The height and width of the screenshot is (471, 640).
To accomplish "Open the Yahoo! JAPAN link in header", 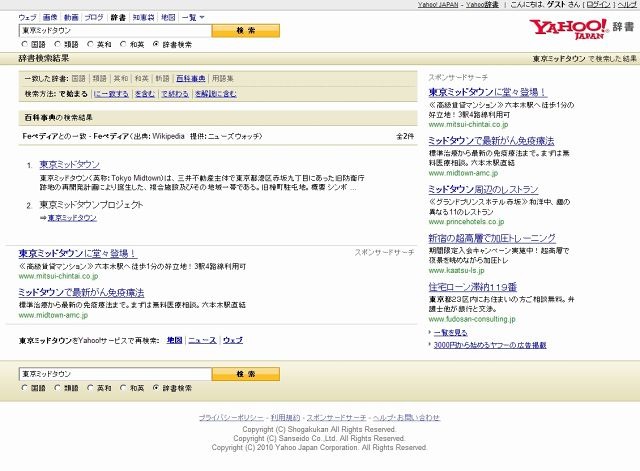I will click(438, 4).
